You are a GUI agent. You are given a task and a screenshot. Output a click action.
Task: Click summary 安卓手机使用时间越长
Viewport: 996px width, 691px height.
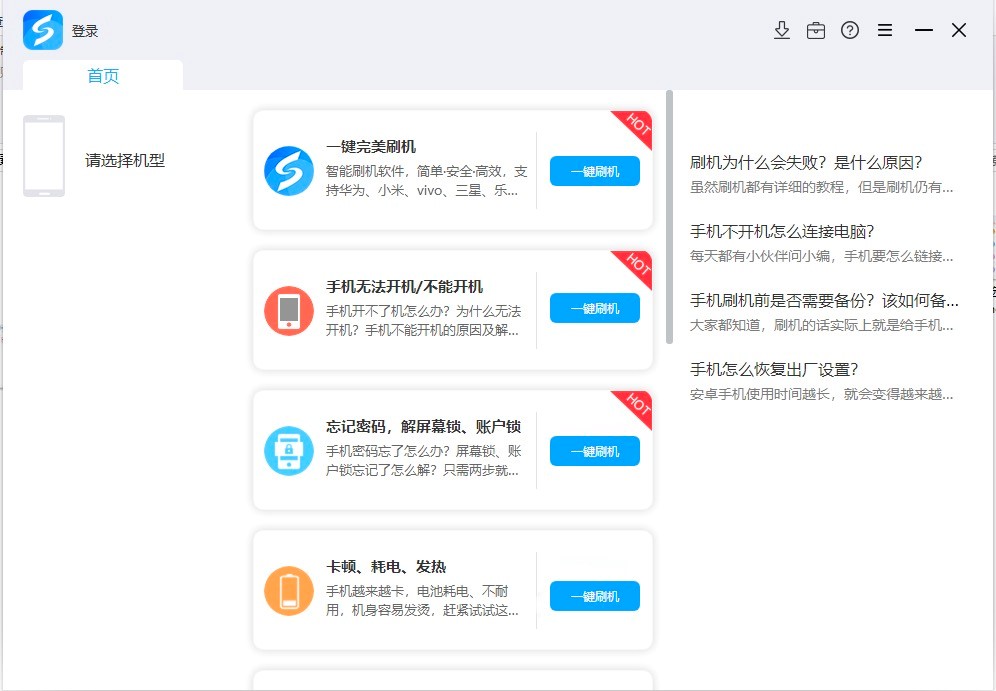coord(821,394)
